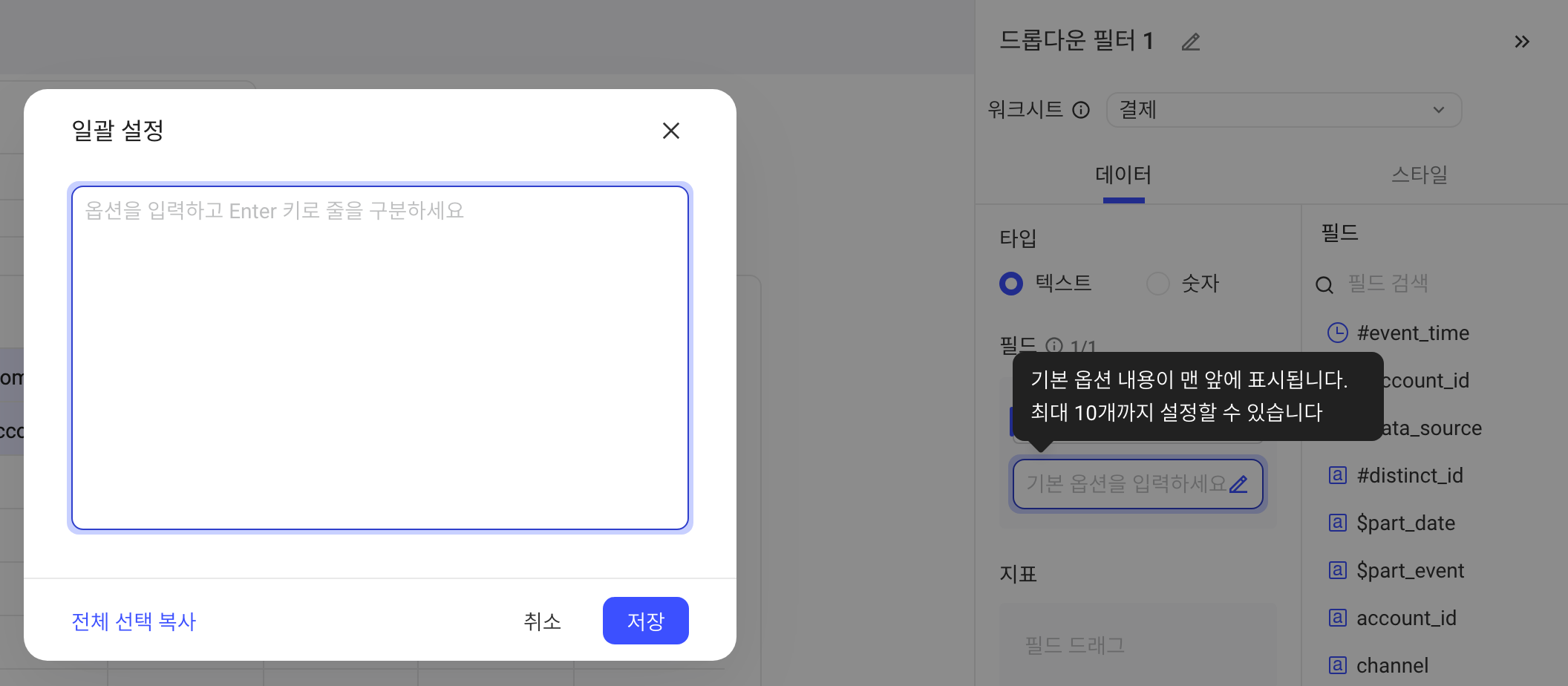Save options with the 저장 button
Image resolution: width=1568 pixels, height=686 pixels.
646,621
